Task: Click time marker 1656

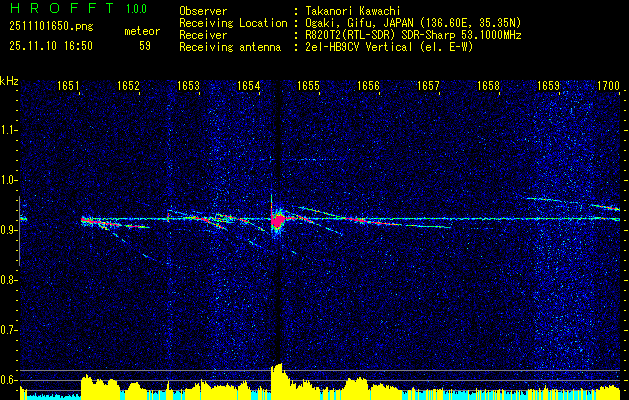Action: point(368,85)
